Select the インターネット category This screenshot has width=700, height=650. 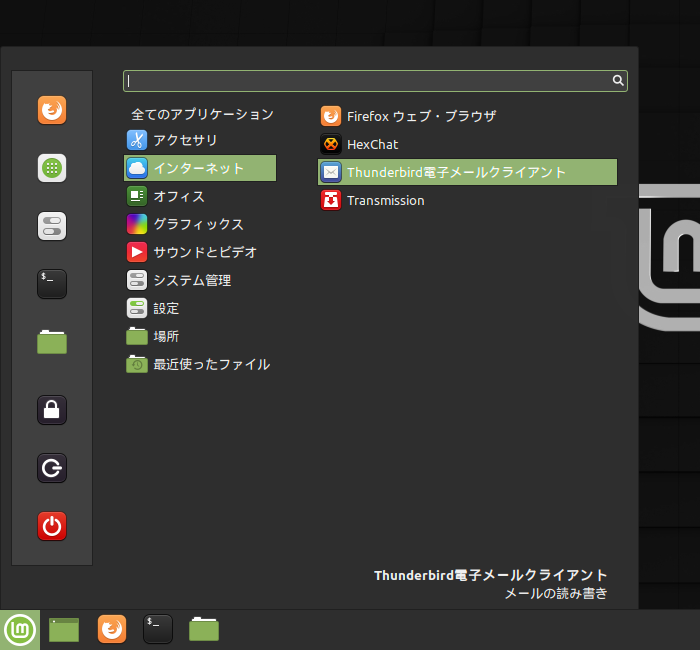point(200,168)
